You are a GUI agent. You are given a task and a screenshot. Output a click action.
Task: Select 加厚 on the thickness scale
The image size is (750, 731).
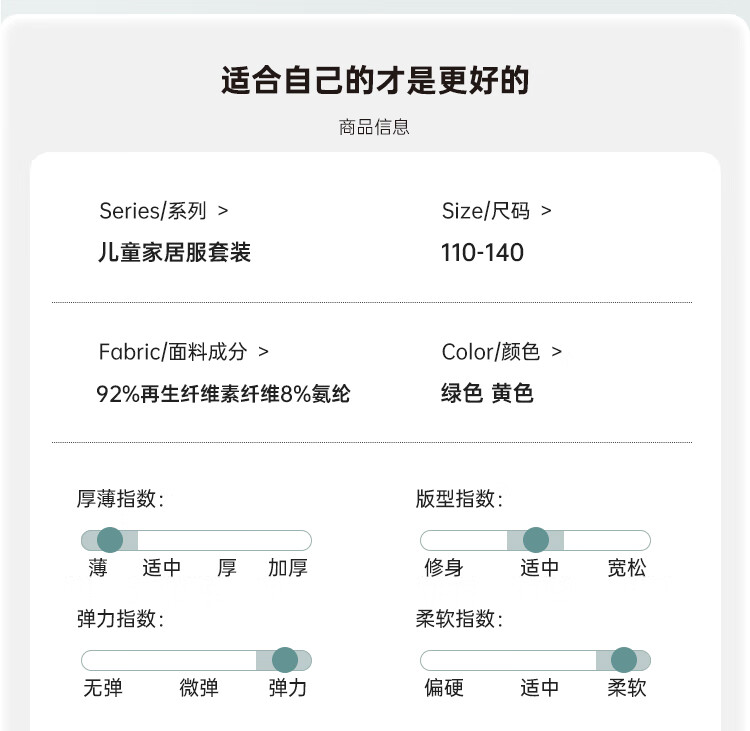[287, 568]
